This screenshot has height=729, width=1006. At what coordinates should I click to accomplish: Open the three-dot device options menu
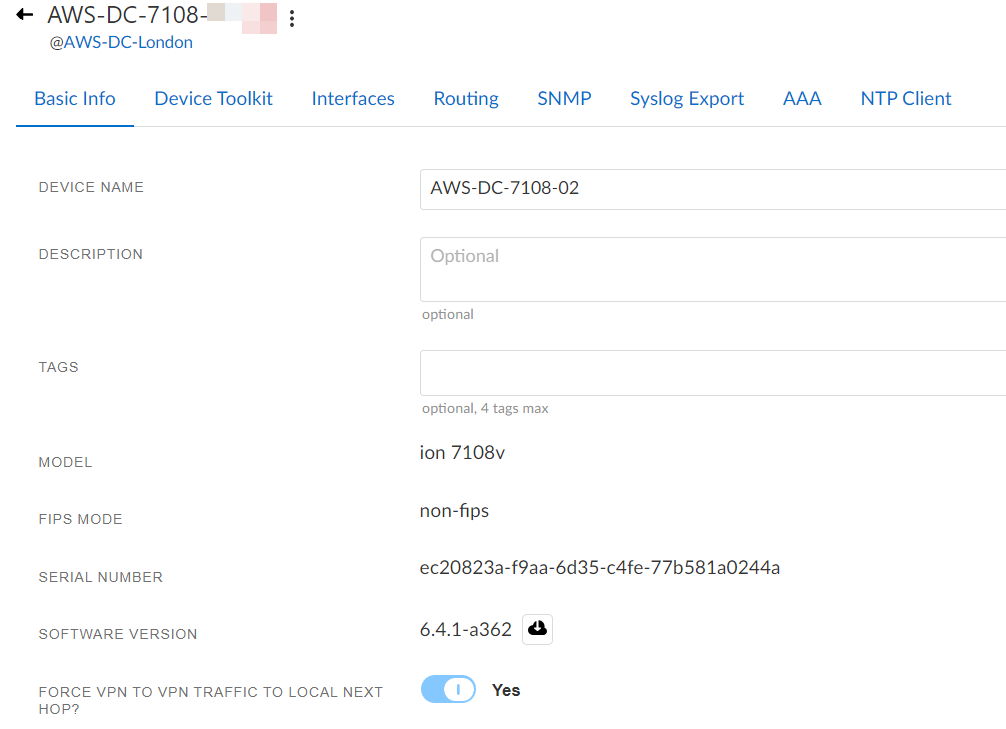292,18
